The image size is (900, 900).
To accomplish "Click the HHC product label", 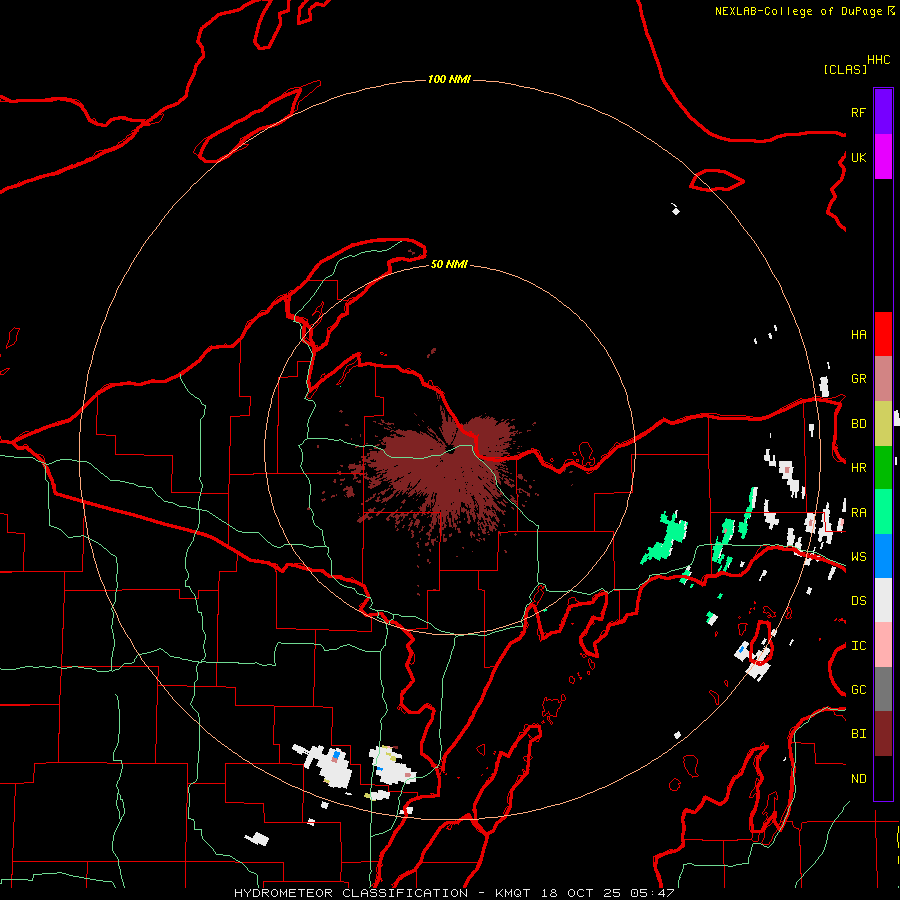I will 878,60.
